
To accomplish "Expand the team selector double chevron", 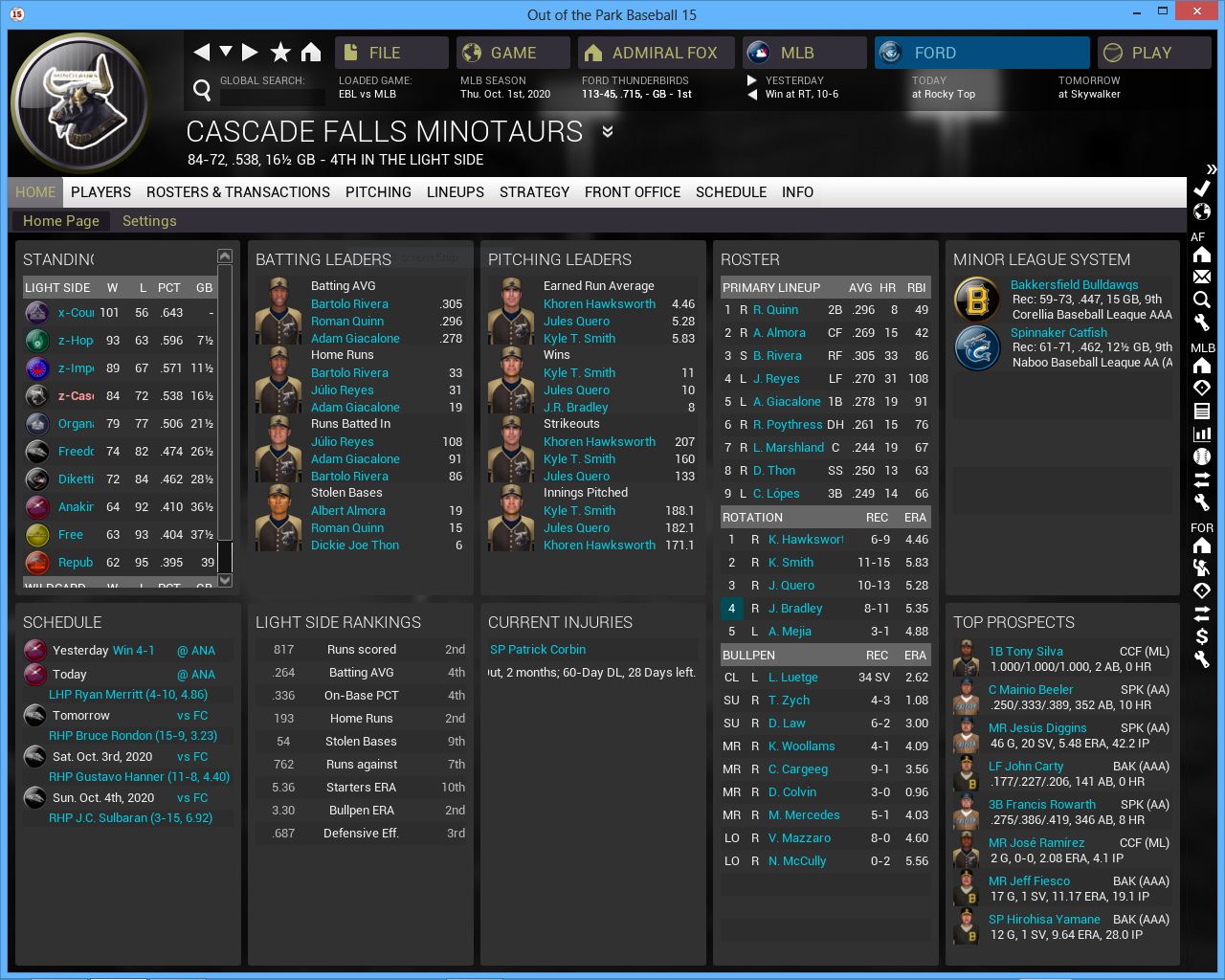I will [x=607, y=132].
